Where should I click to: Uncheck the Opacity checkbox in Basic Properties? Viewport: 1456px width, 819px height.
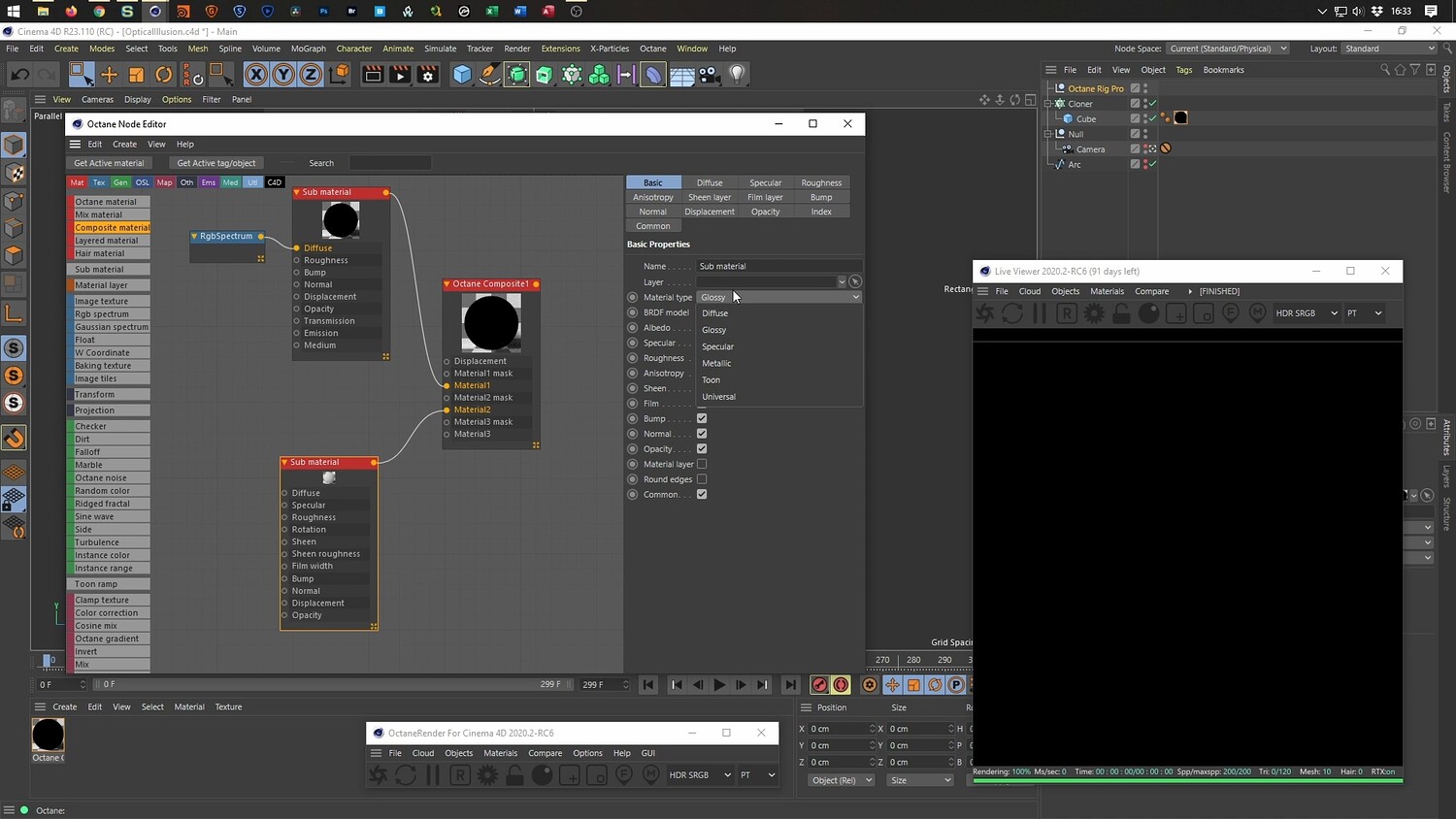(x=702, y=448)
